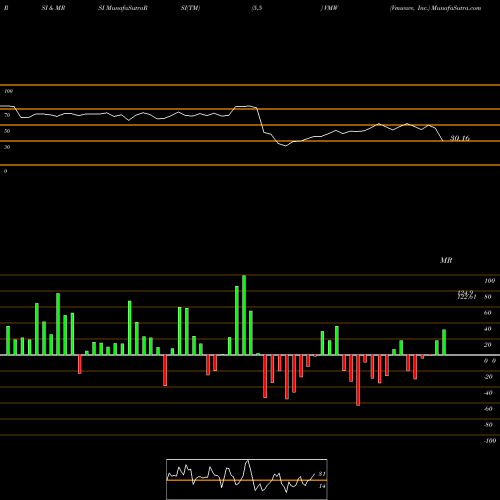The width and height of the screenshot is (500, 500).
Task: Click the tallest green MR histogram bar
Action: pos(244,315)
